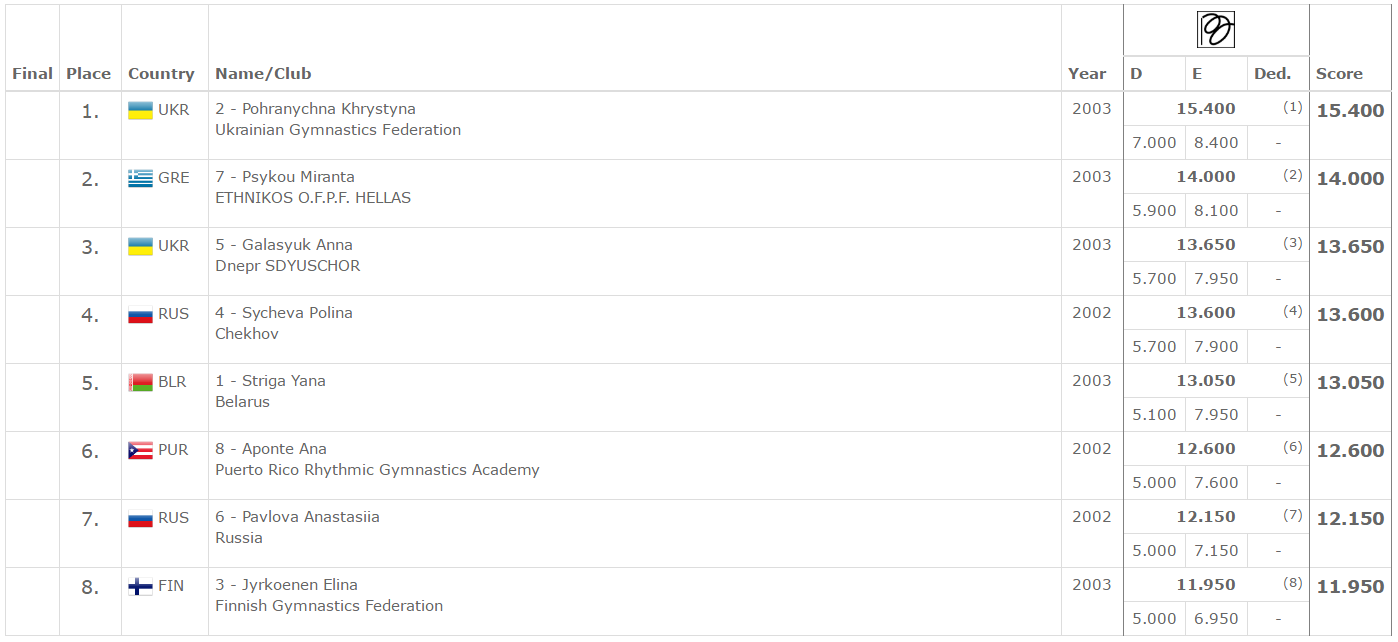The image size is (1398, 642).
Task: Click Russia flag beside Pavlova Anastasiia
Action: click(x=140, y=518)
